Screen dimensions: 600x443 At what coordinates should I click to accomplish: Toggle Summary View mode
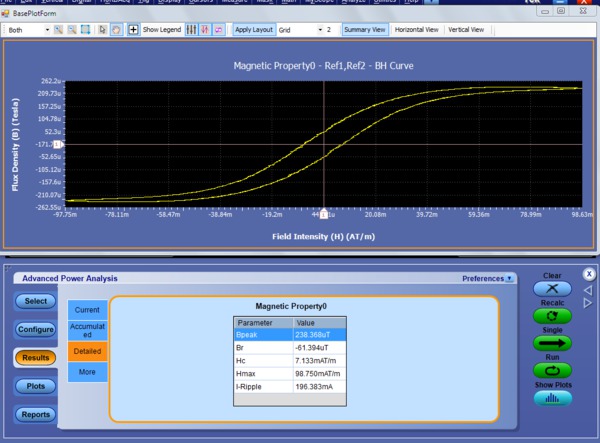[366, 30]
